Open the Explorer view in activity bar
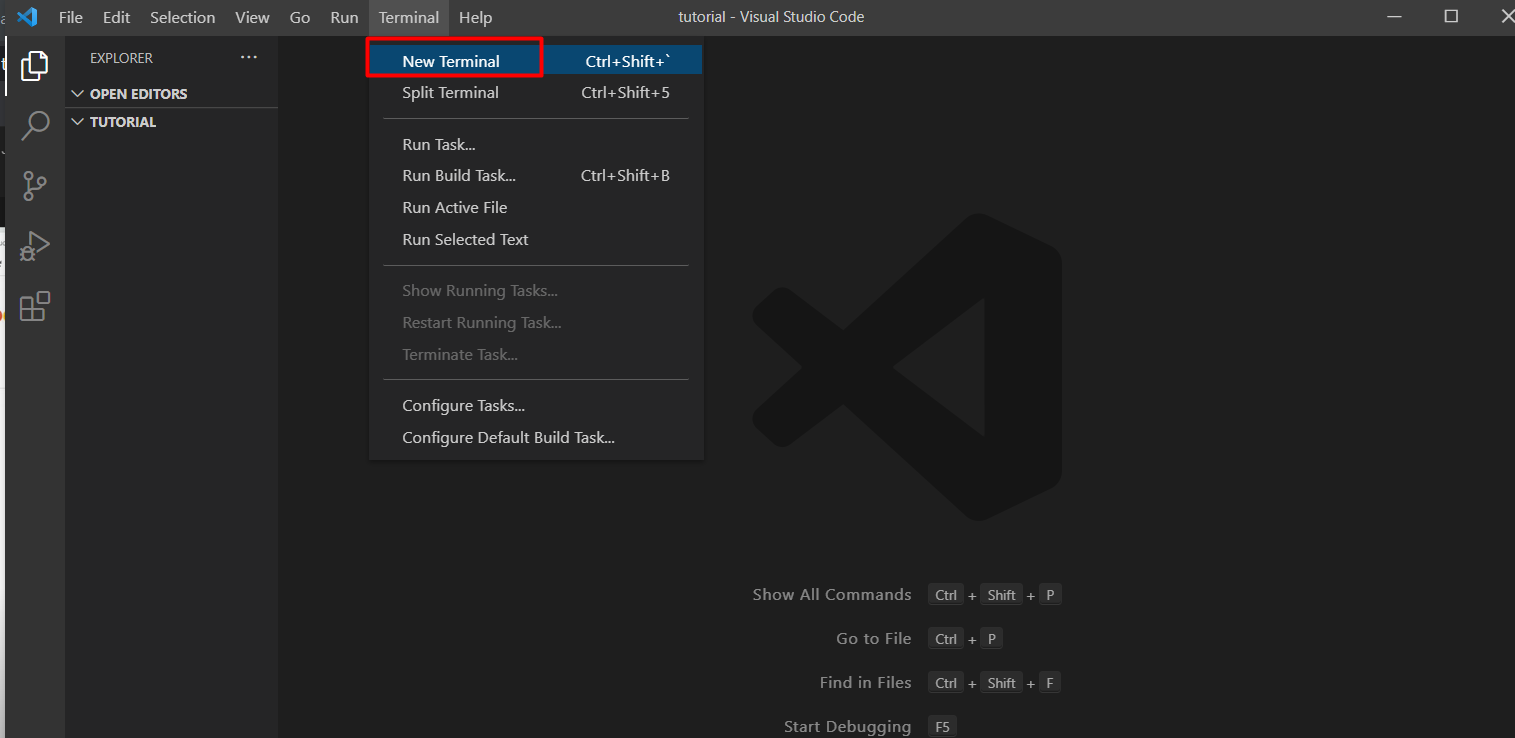1515x738 pixels. point(35,66)
